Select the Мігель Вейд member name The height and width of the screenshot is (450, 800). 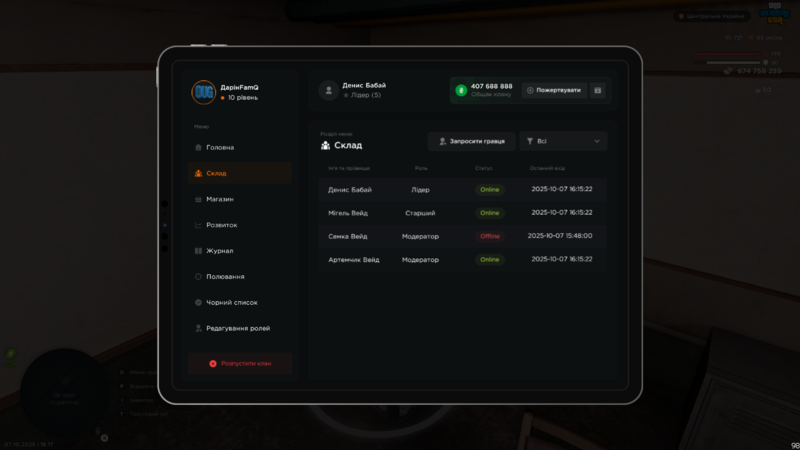(347, 213)
